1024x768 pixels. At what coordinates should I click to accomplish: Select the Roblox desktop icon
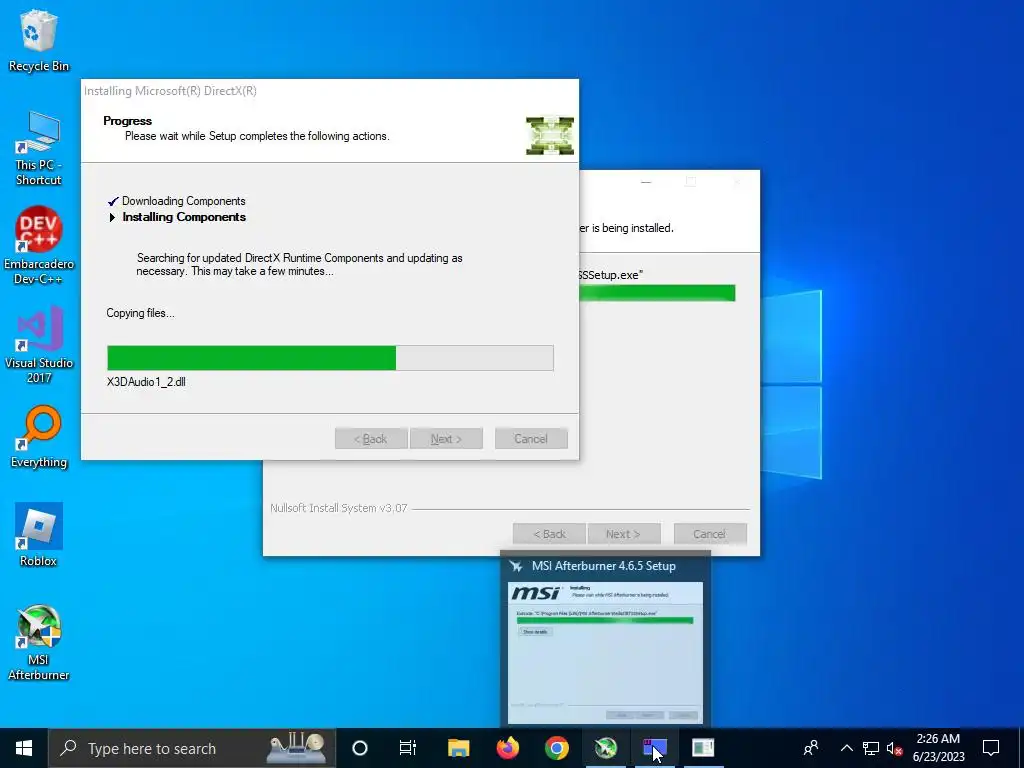coord(39,534)
